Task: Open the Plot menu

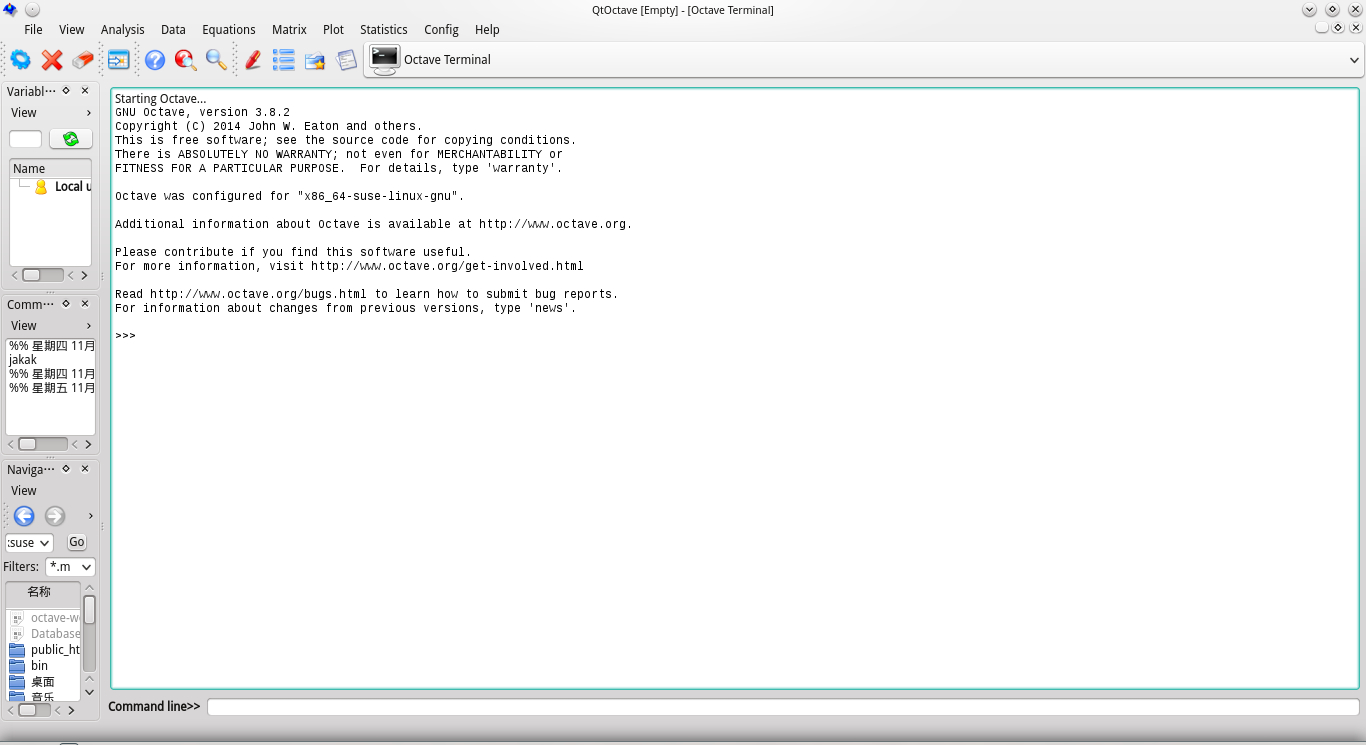Action: pos(333,30)
